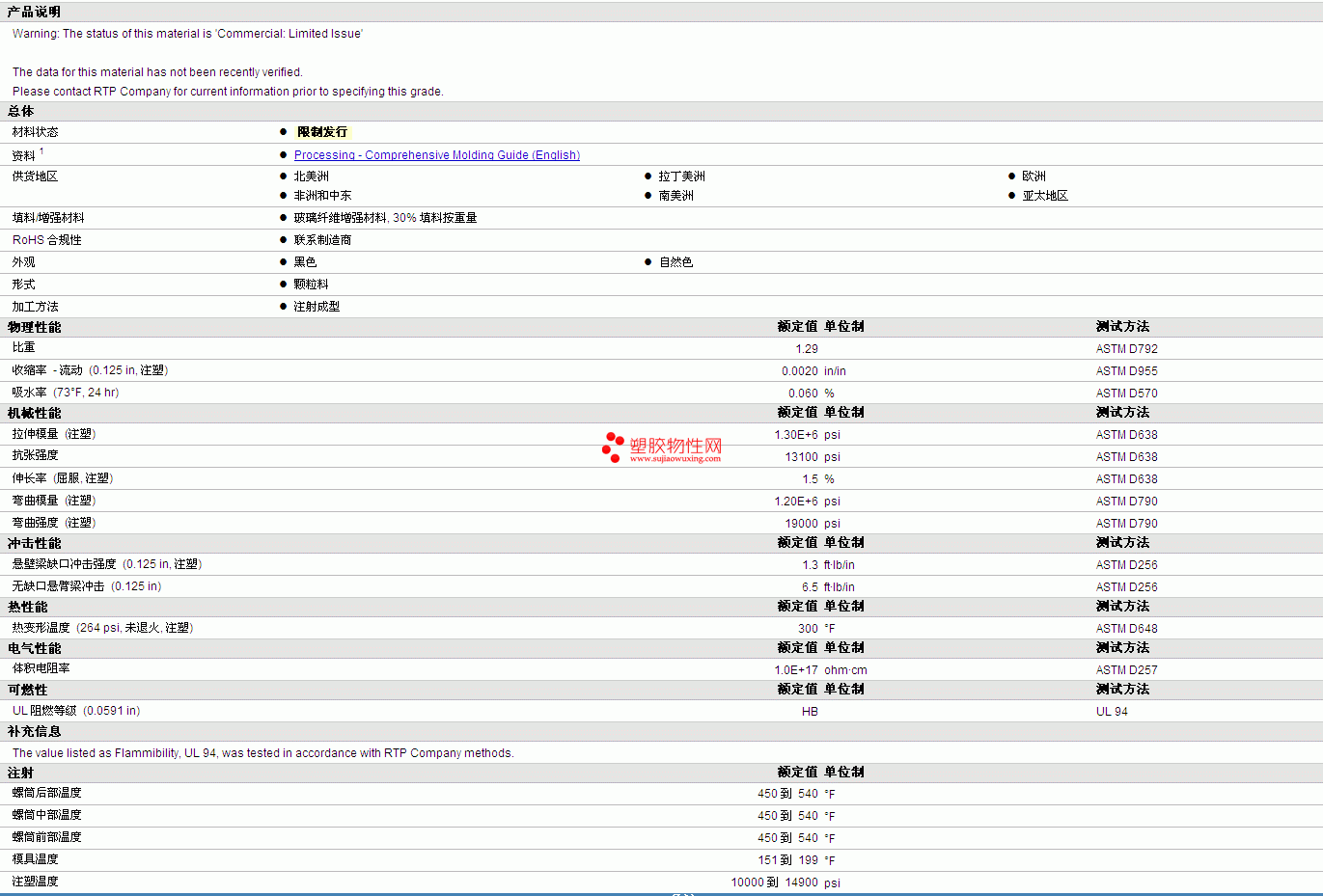Click the red dots watermark logo
The height and width of the screenshot is (896, 1323).
tap(613, 447)
